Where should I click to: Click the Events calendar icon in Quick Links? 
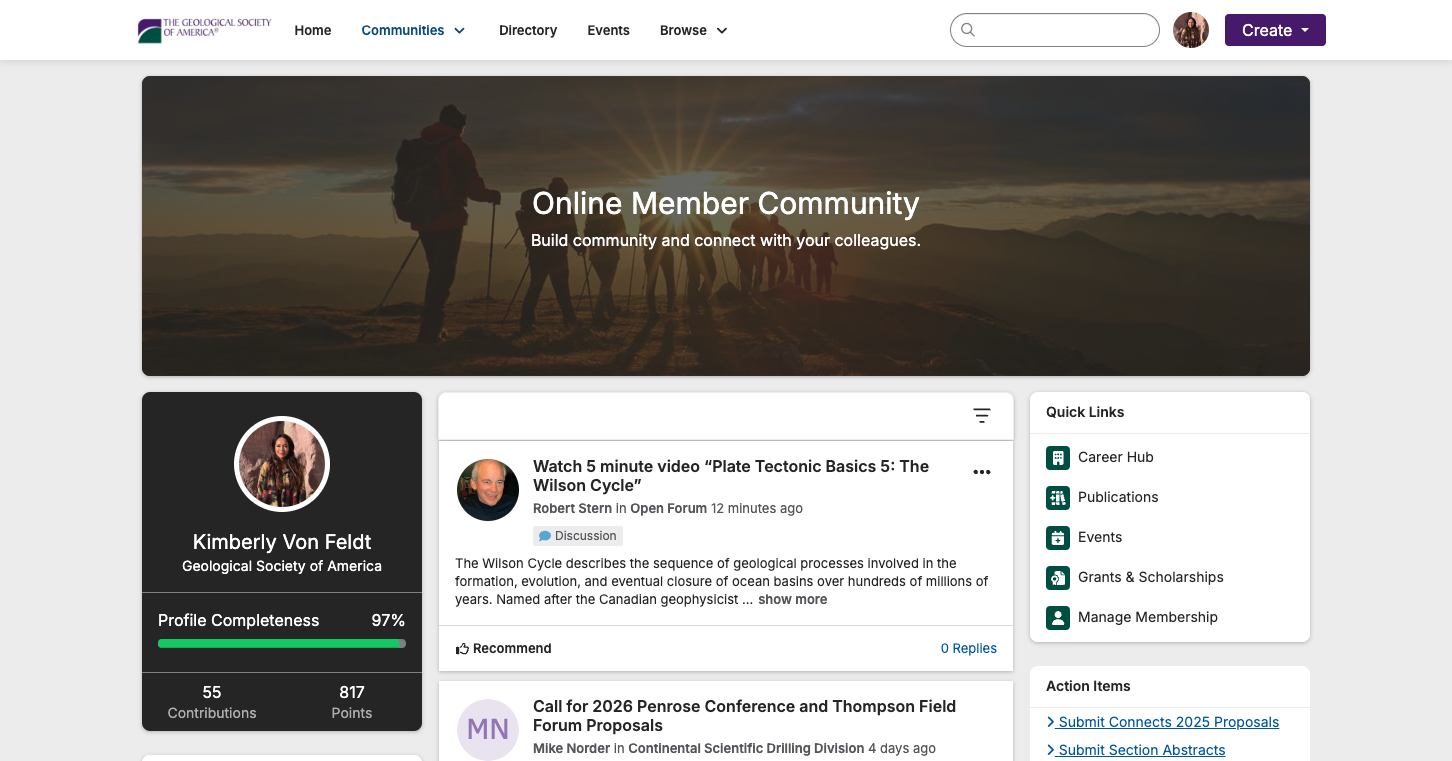(x=1058, y=537)
